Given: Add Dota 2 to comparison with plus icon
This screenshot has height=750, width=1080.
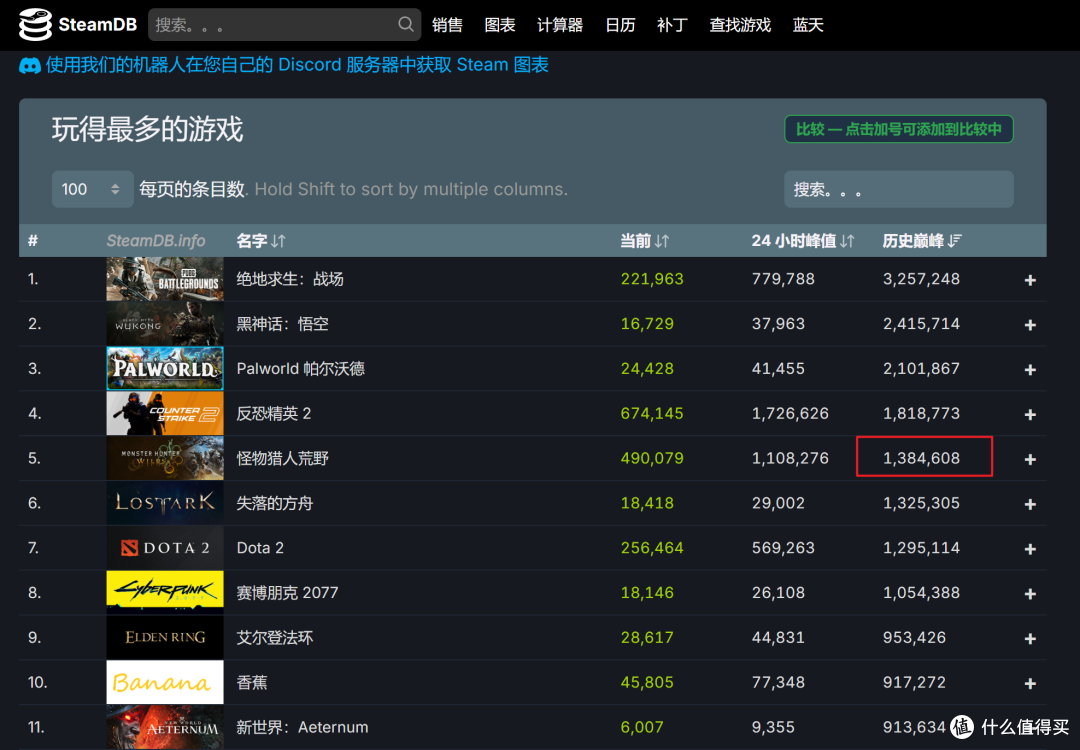Looking at the screenshot, I should click(x=1030, y=549).
